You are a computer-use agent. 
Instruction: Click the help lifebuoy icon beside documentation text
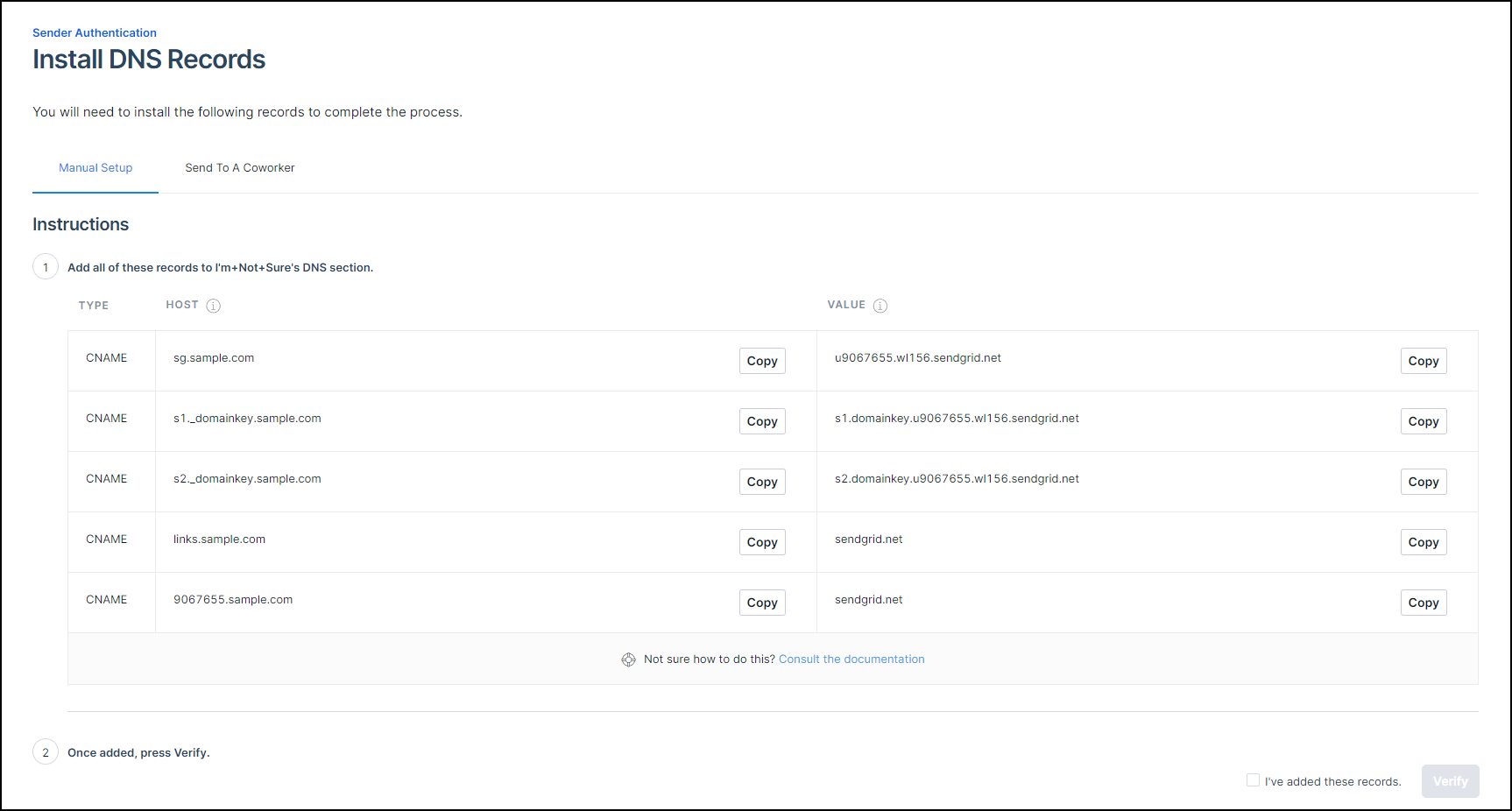click(x=628, y=659)
